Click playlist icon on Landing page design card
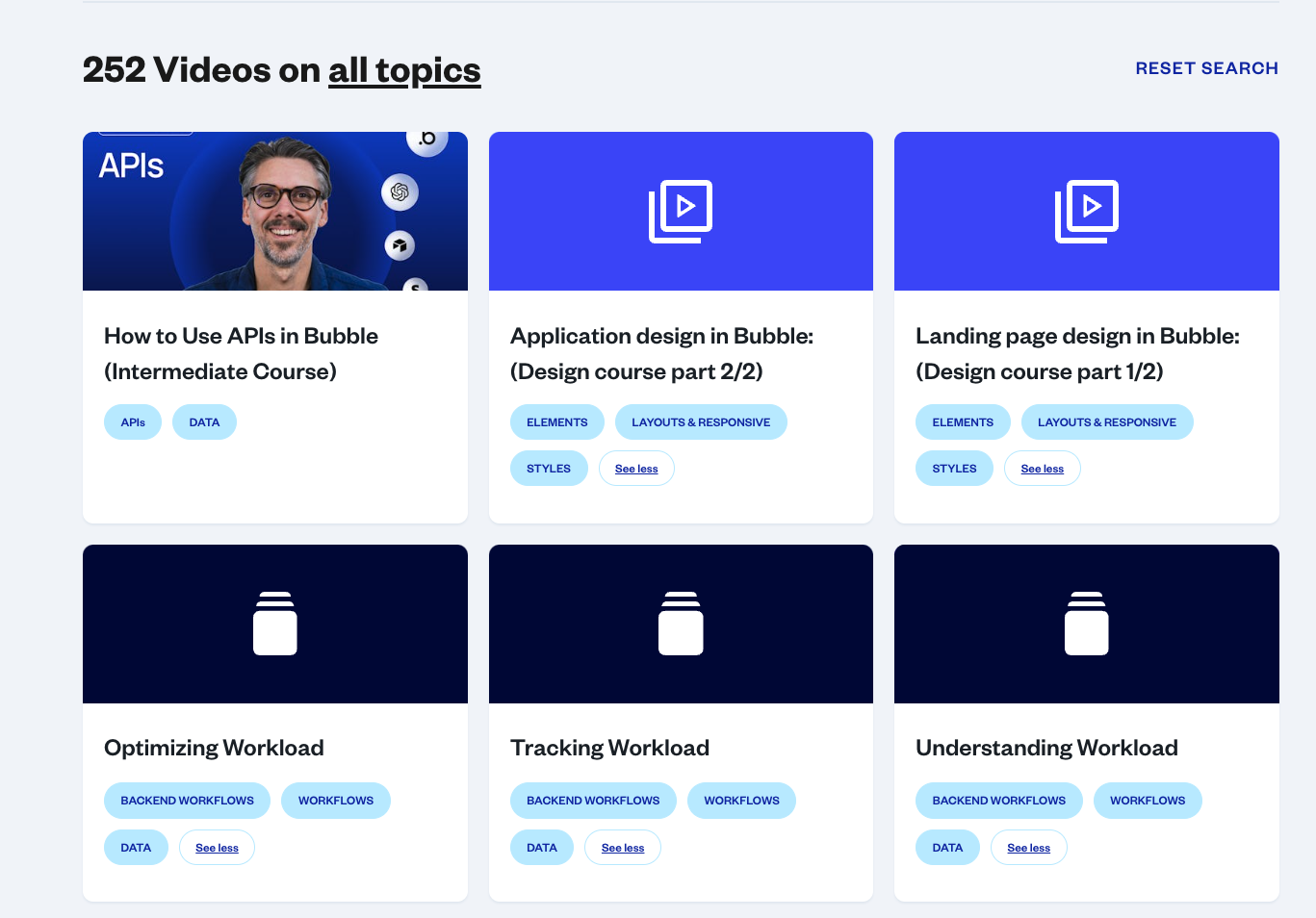This screenshot has width=1316, height=918. point(1087,212)
